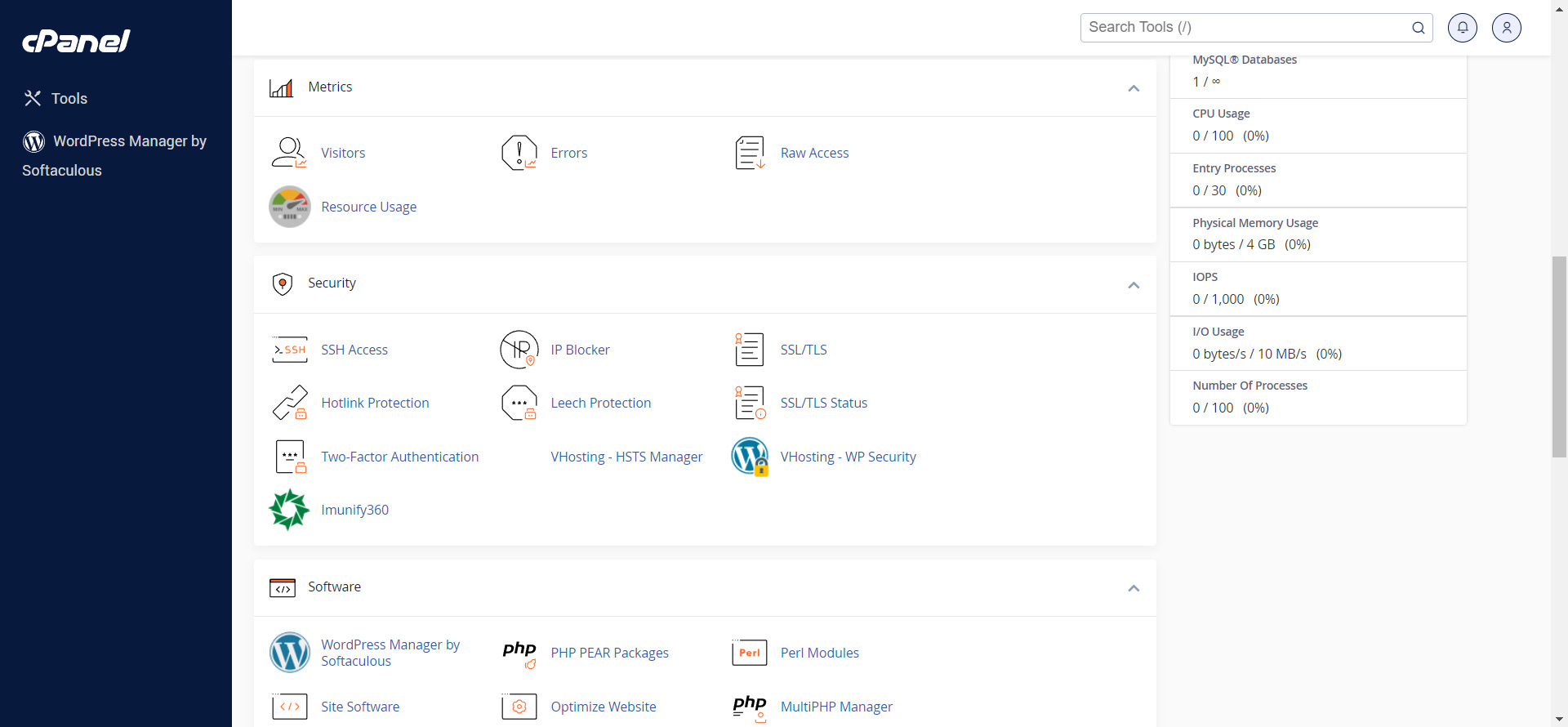Click the Site Software icon
Screen dimensions: 1568x727
(x=290, y=707)
